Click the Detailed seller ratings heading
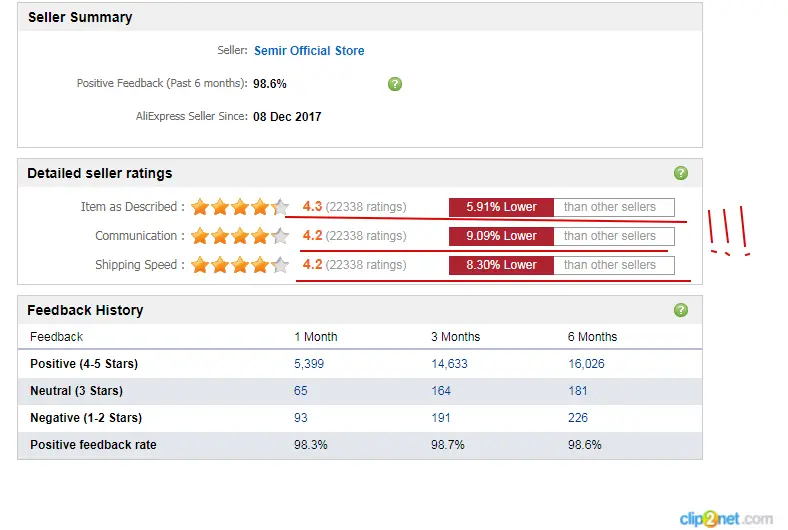Screen dimensions: 788x530 100,173
